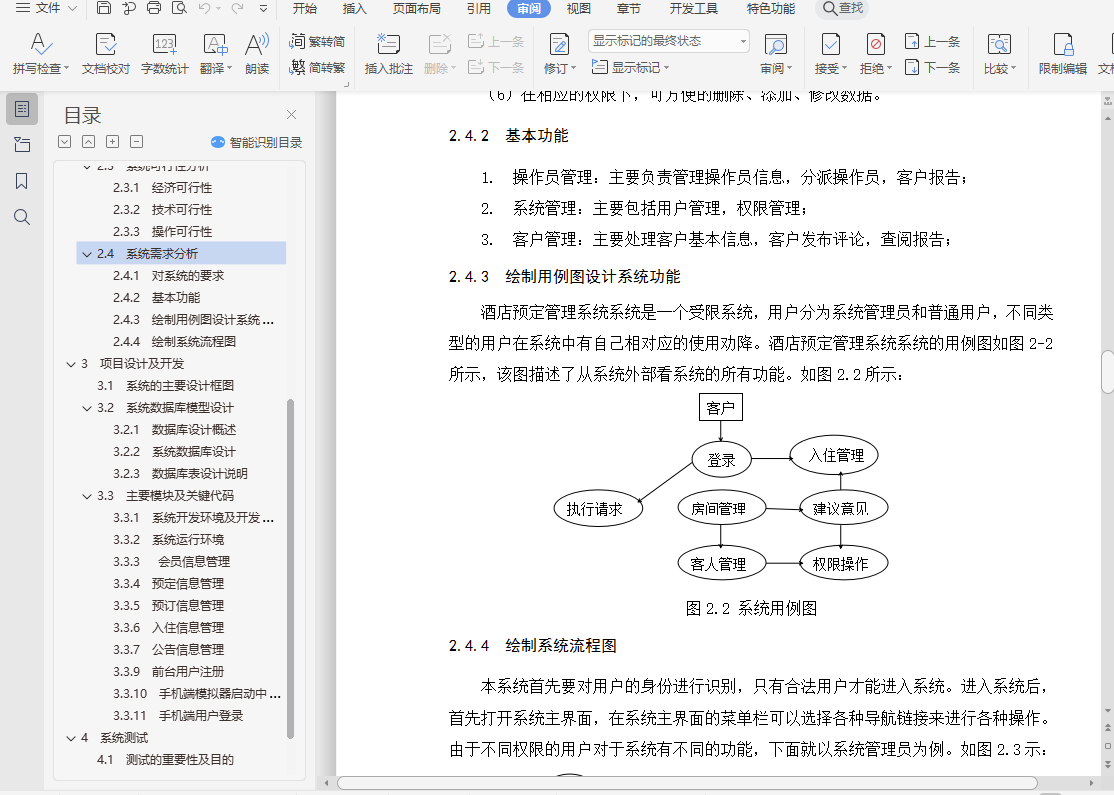
Task: Select the 2.4.4 绘制系统流程图 outline entry
Action: [174, 342]
